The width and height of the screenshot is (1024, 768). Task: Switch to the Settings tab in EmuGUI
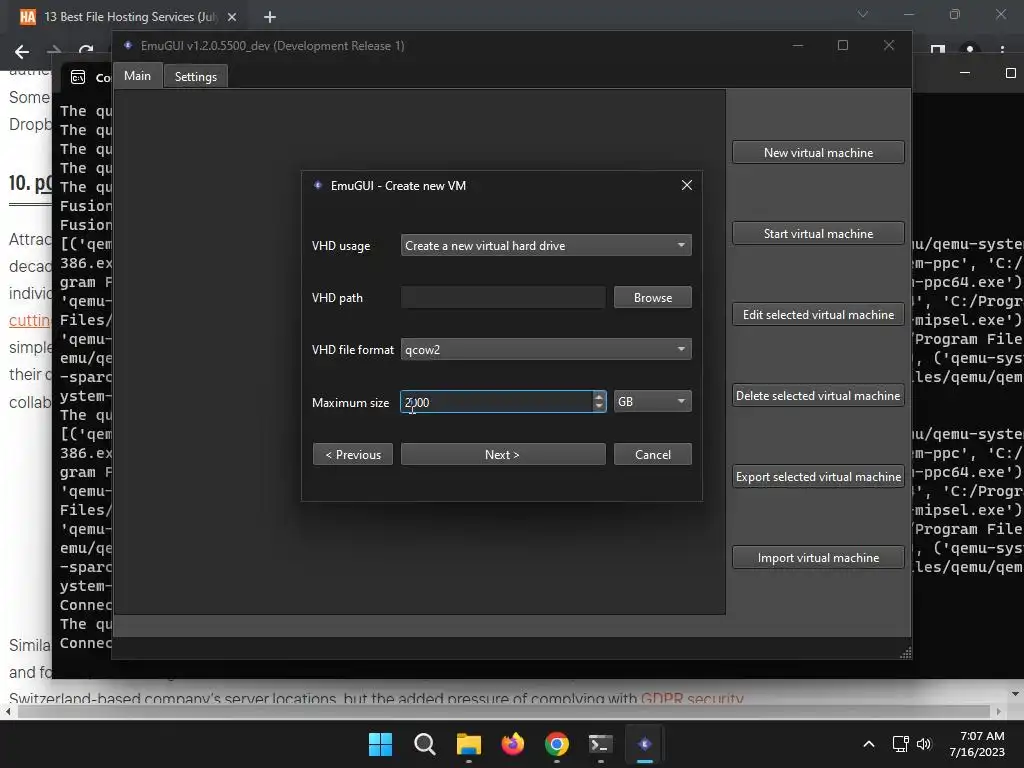point(195,76)
